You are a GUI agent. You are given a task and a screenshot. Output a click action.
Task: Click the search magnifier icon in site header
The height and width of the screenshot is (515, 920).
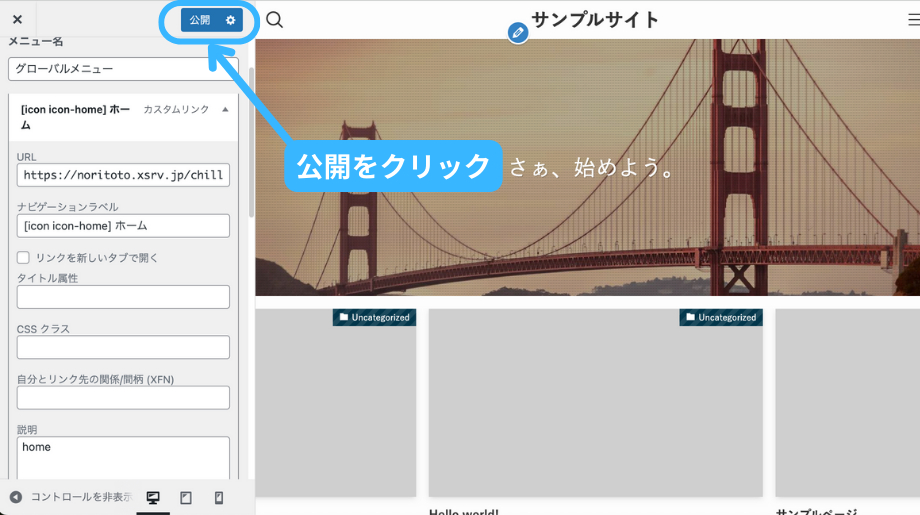(275, 20)
